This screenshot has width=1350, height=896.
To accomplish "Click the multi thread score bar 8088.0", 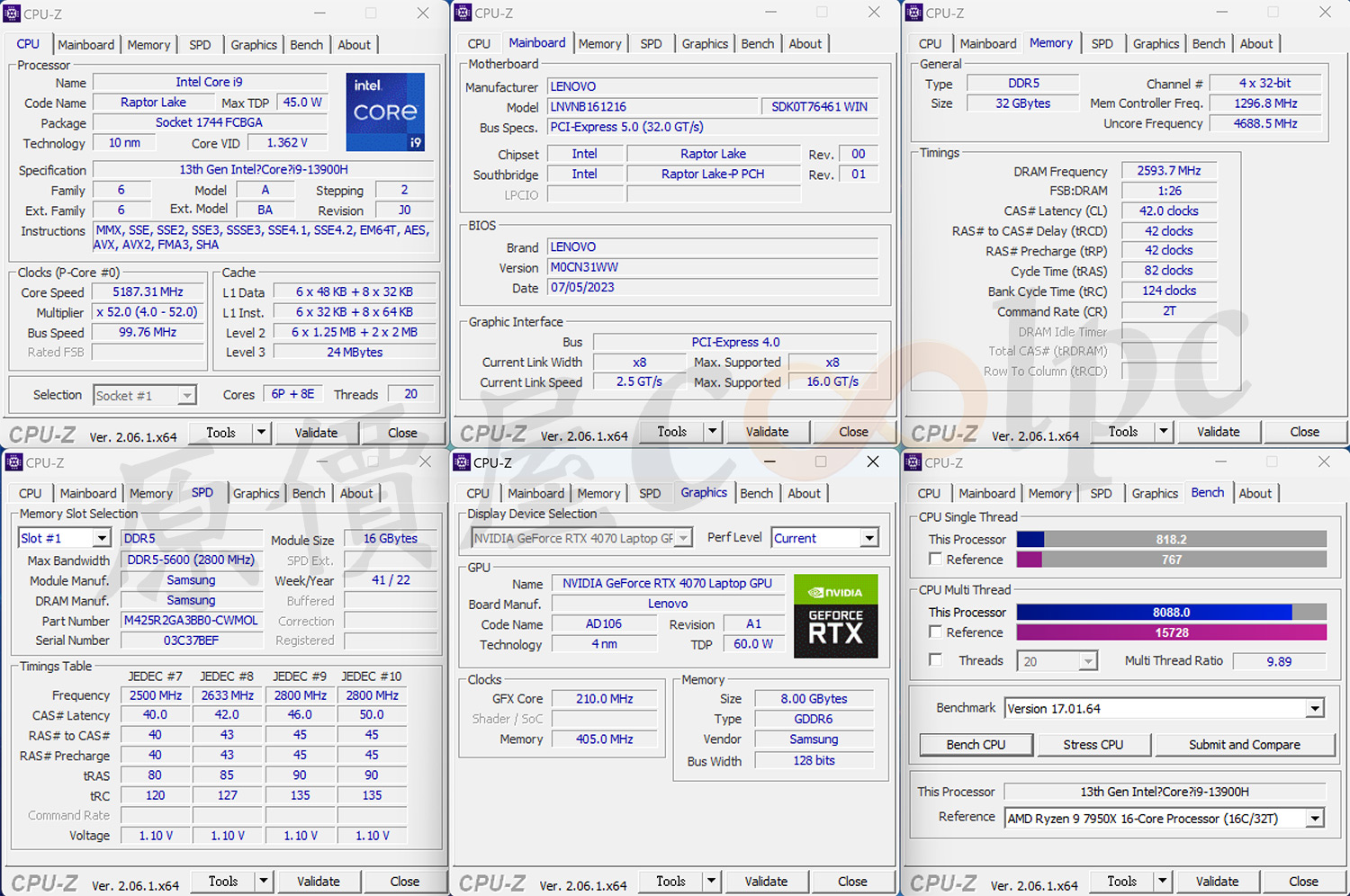I will (x=1172, y=612).
